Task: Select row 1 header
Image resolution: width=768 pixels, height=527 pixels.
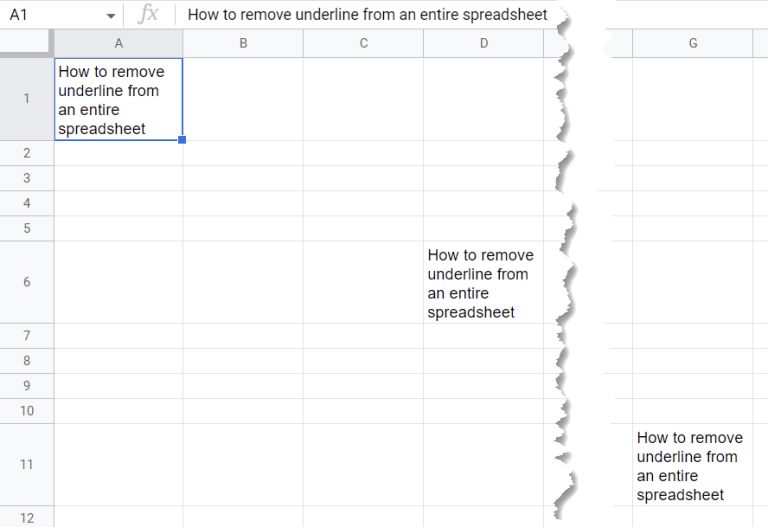Action: pos(26,99)
